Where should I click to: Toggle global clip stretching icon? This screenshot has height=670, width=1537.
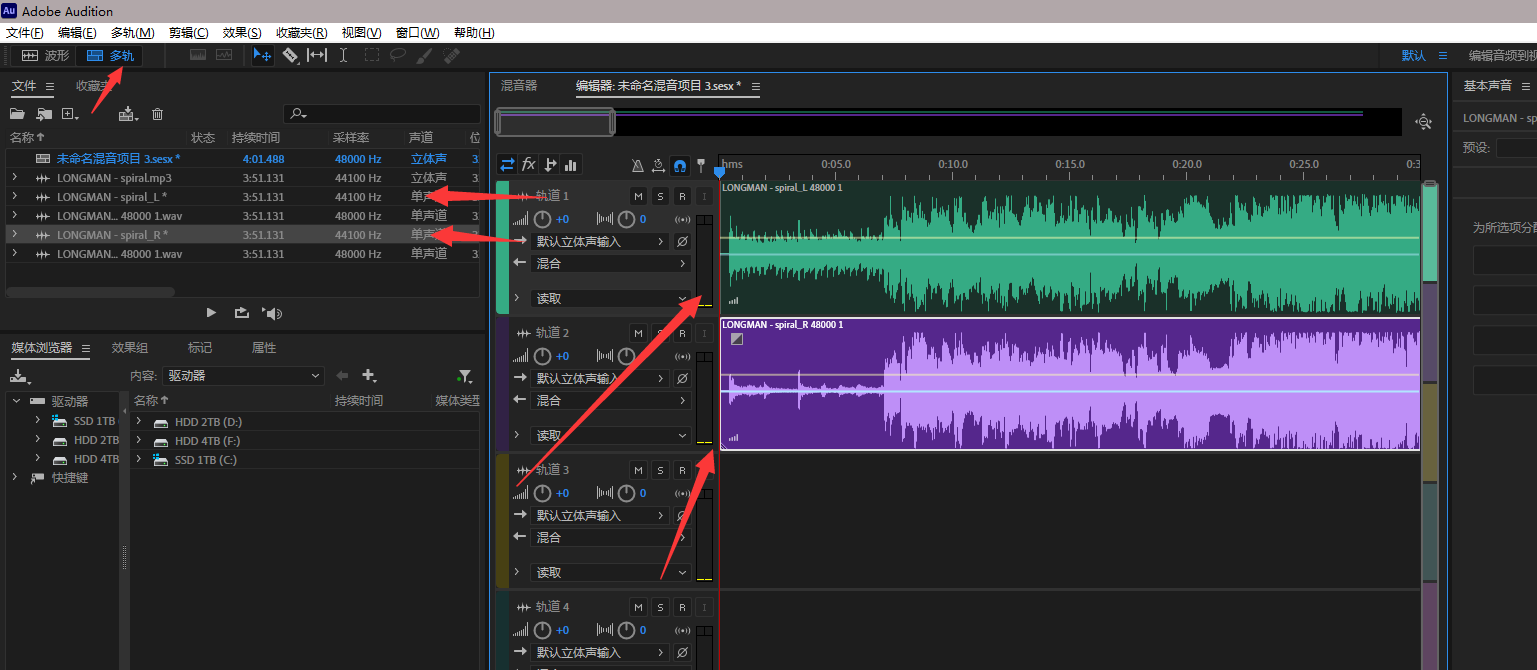(x=659, y=165)
